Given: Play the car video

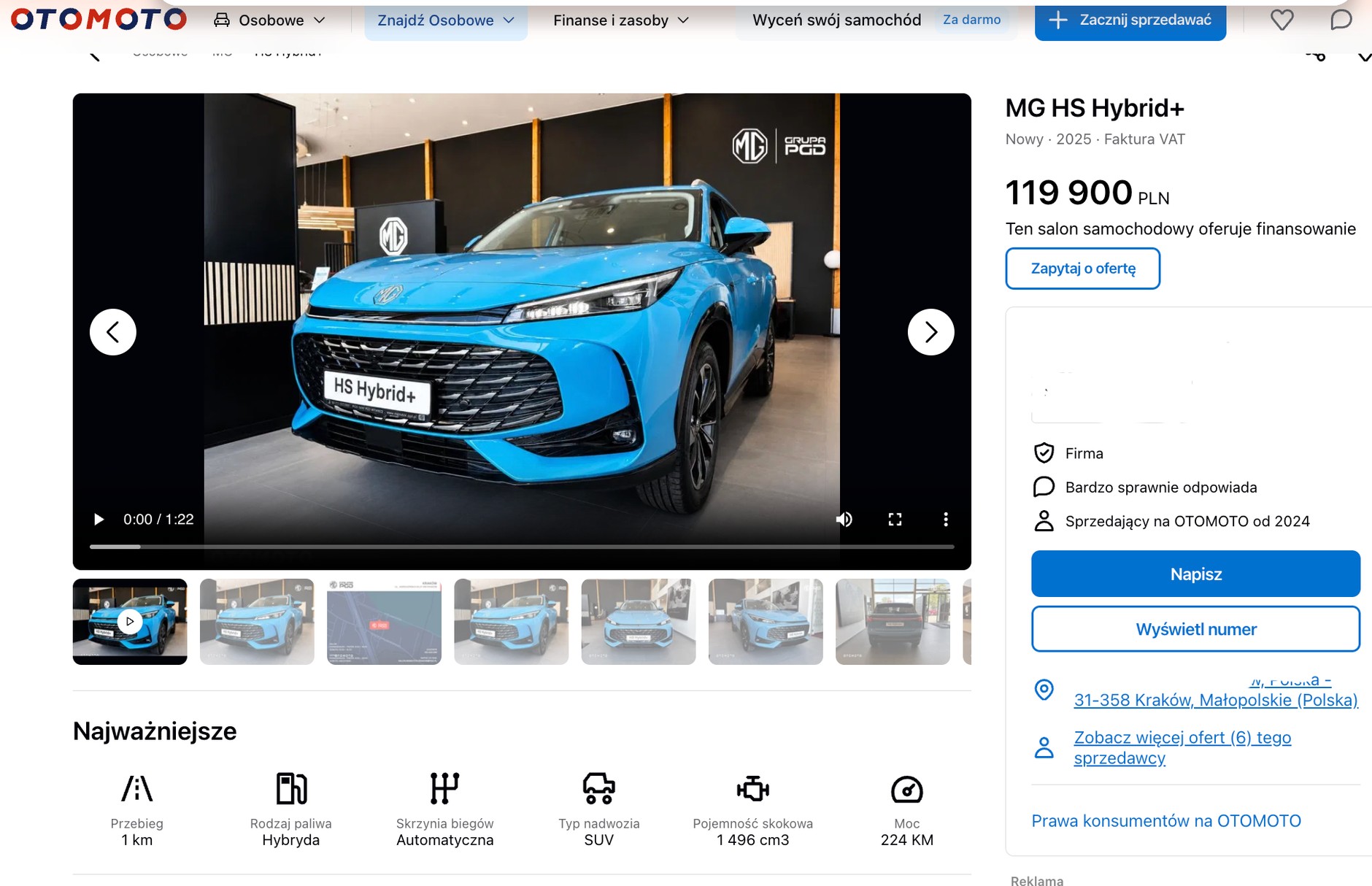Looking at the screenshot, I should (x=99, y=519).
